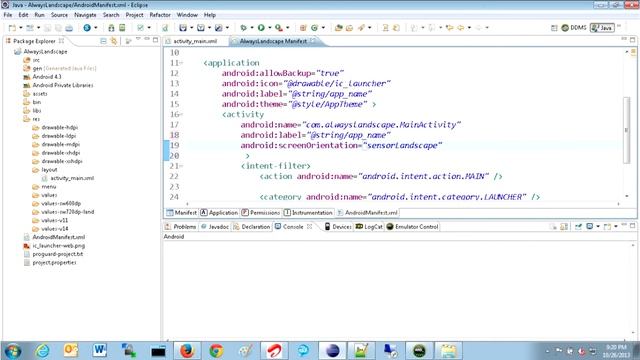Open Microsoft Word from the taskbar
The height and width of the screenshot is (360, 640).
tap(100, 351)
